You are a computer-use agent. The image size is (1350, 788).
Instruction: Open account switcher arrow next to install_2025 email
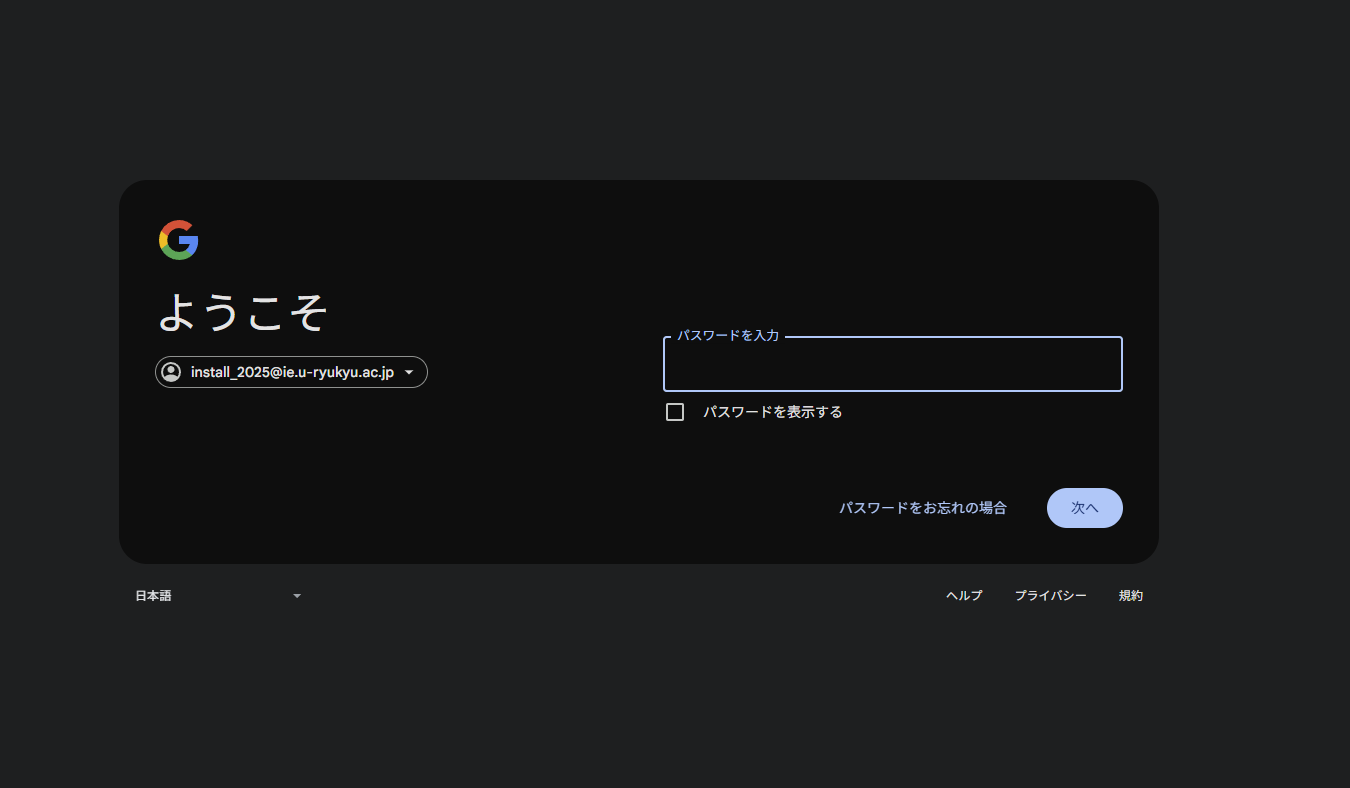coord(409,372)
